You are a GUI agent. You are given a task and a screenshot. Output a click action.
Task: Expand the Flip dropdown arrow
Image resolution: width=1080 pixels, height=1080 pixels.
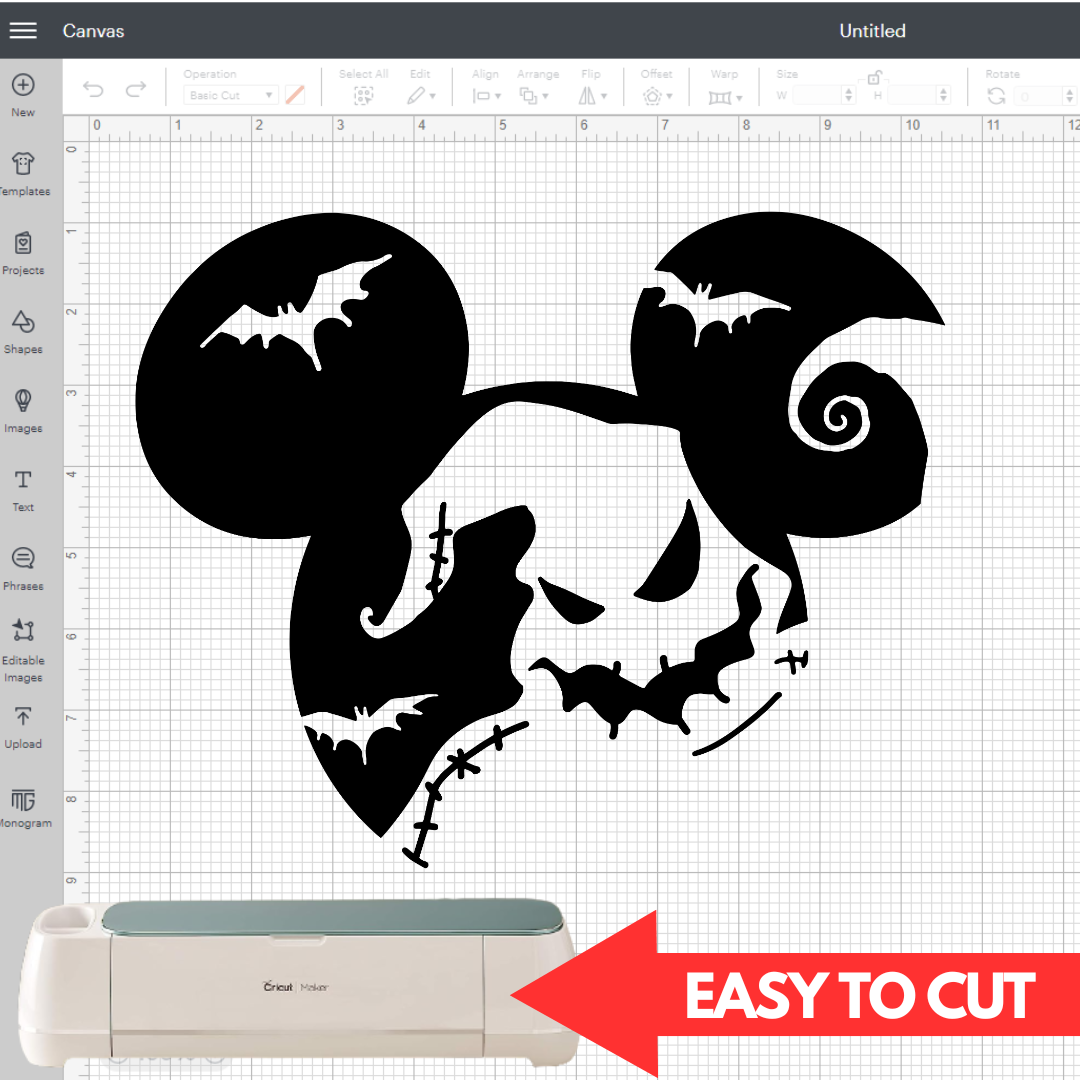[604, 96]
